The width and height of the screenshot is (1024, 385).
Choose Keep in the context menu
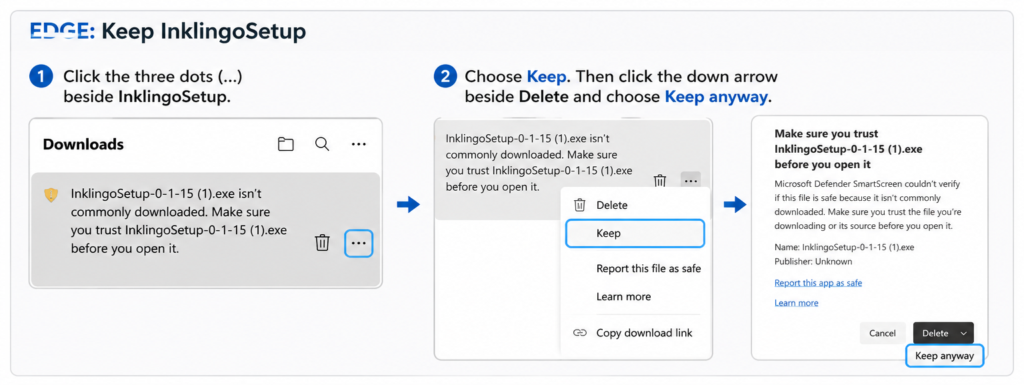click(x=635, y=233)
